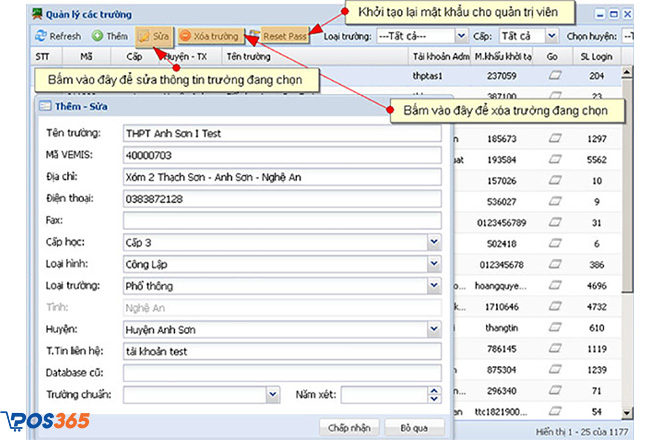Click the Chấp nhận button
Viewport: 660px width, 440px height.
tap(349, 427)
